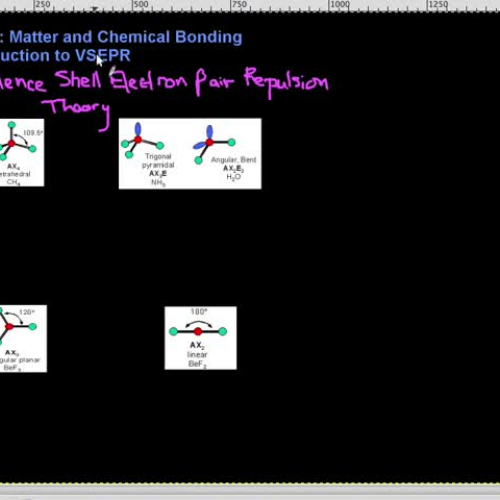
Task: Click the 250 mark on the ruler
Action: [x=43, y=5]
